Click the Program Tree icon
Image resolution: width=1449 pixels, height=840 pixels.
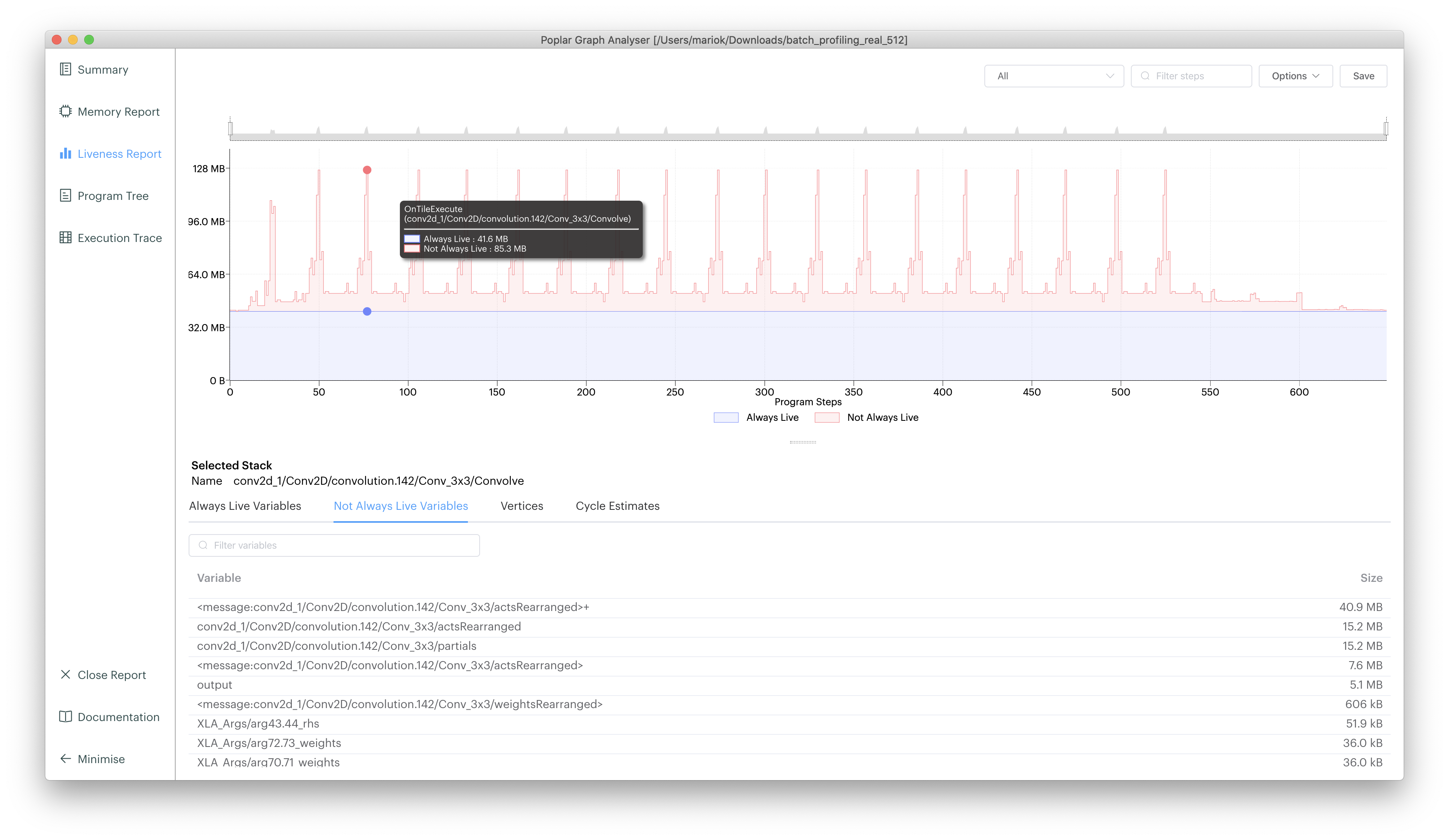click(66, 195)
